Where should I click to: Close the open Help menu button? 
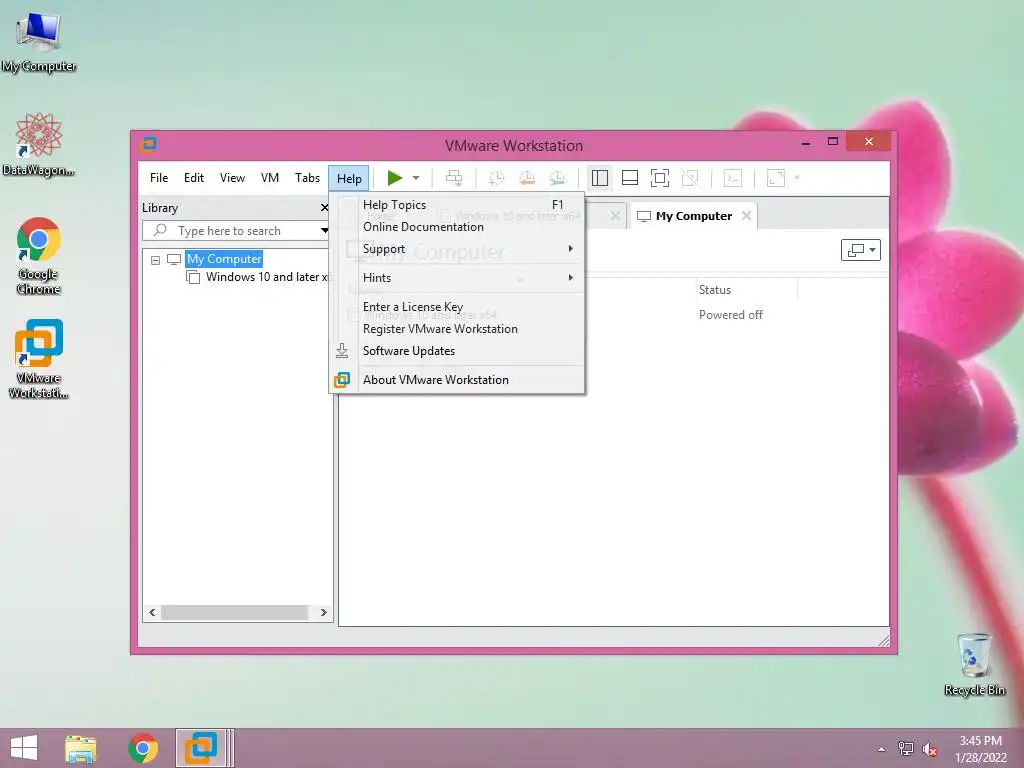pos(349,178)
